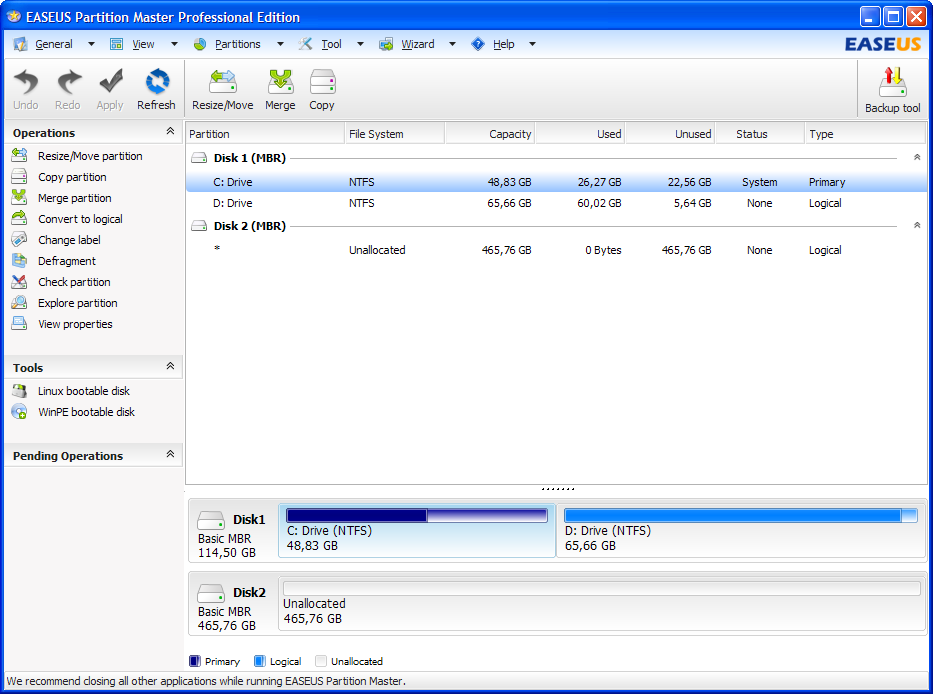Click the Redo toolbar icon

tap(68, 82)
